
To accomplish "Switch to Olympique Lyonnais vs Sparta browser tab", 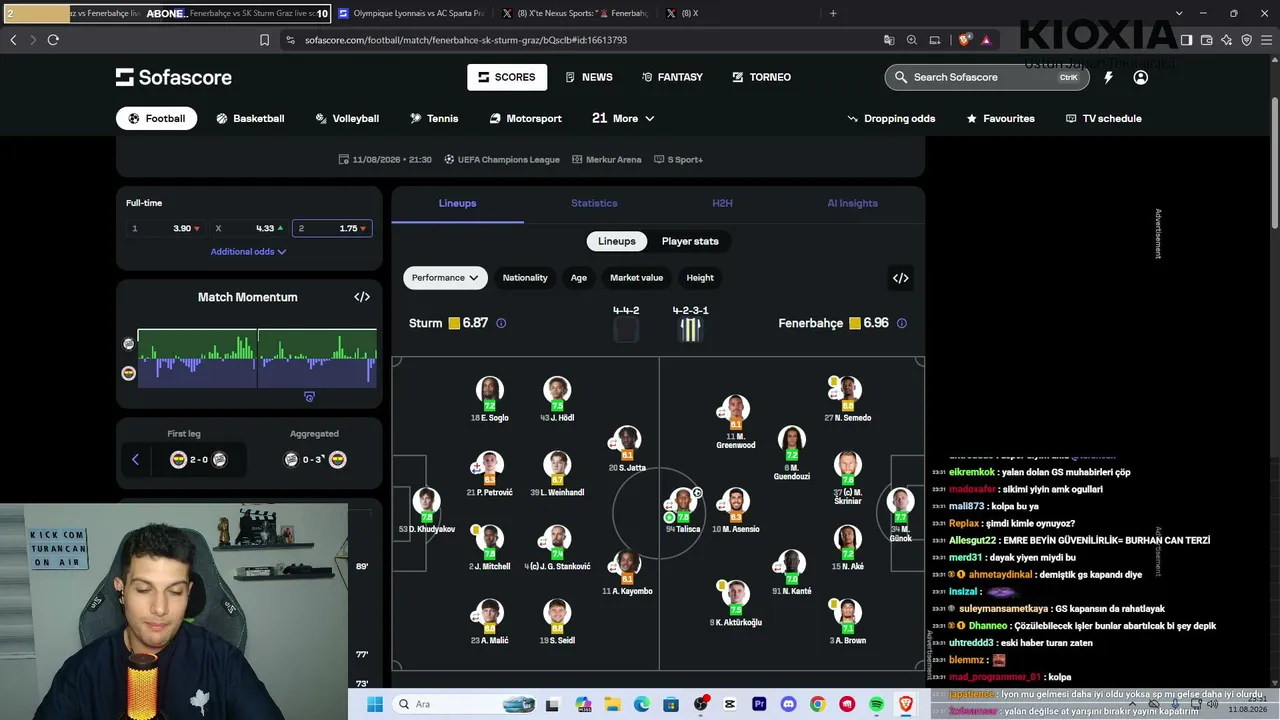I will click(411, 13).
